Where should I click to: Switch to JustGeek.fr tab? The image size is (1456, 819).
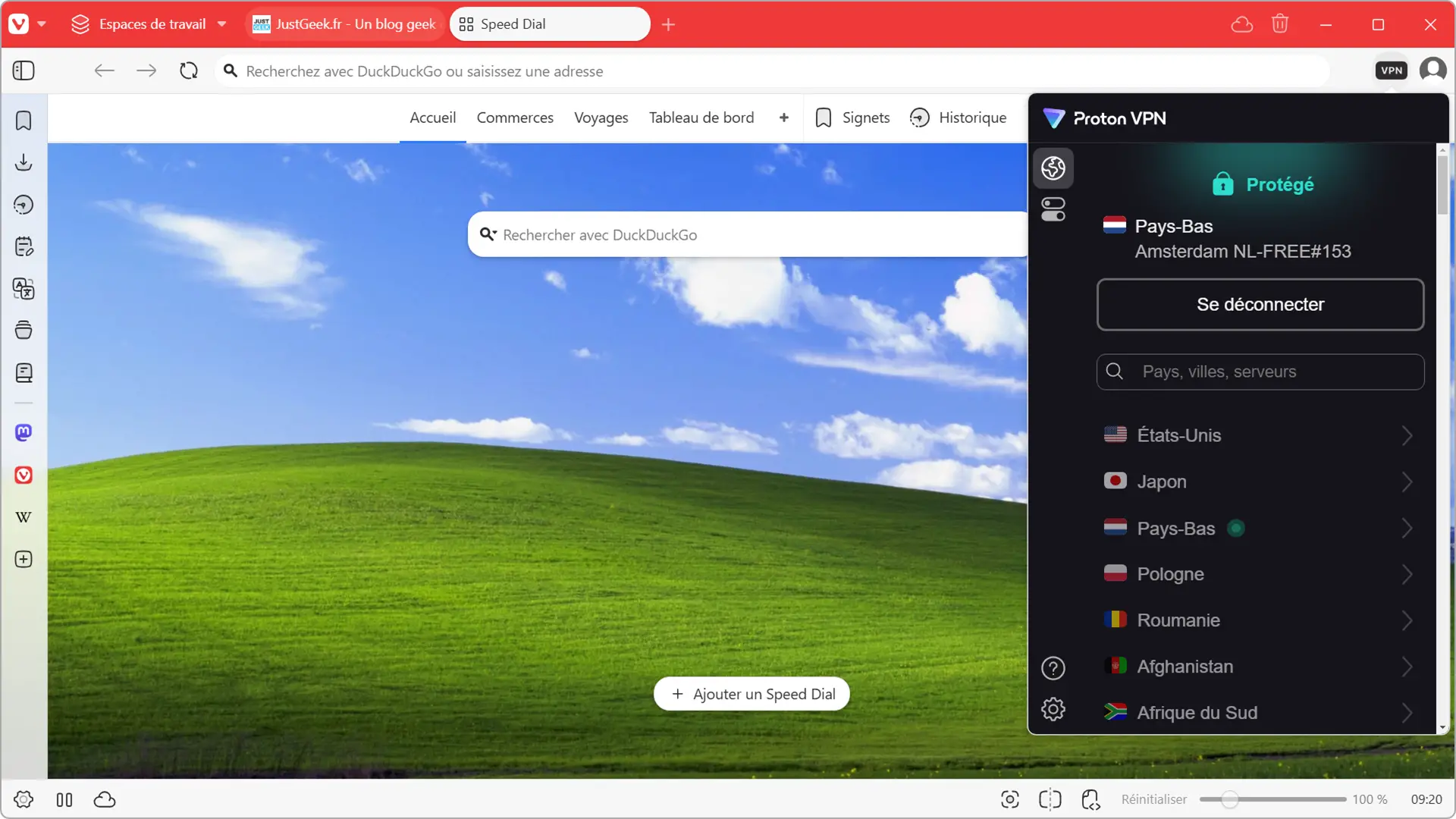click(345, 24)
